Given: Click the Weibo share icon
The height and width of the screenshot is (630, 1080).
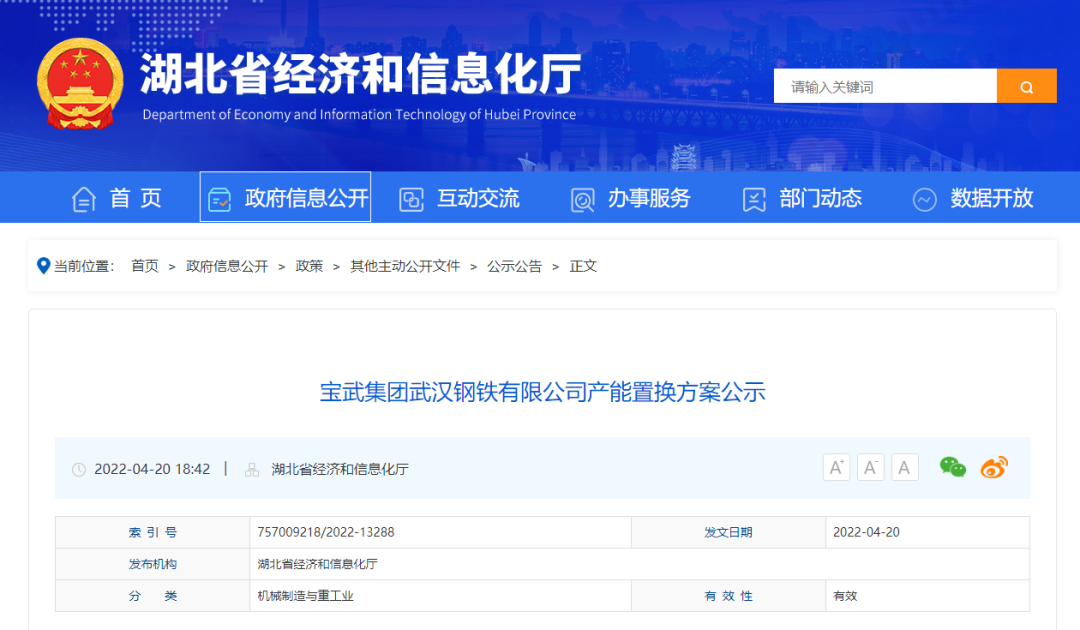Looking at the screenshot, I should 993,466.
